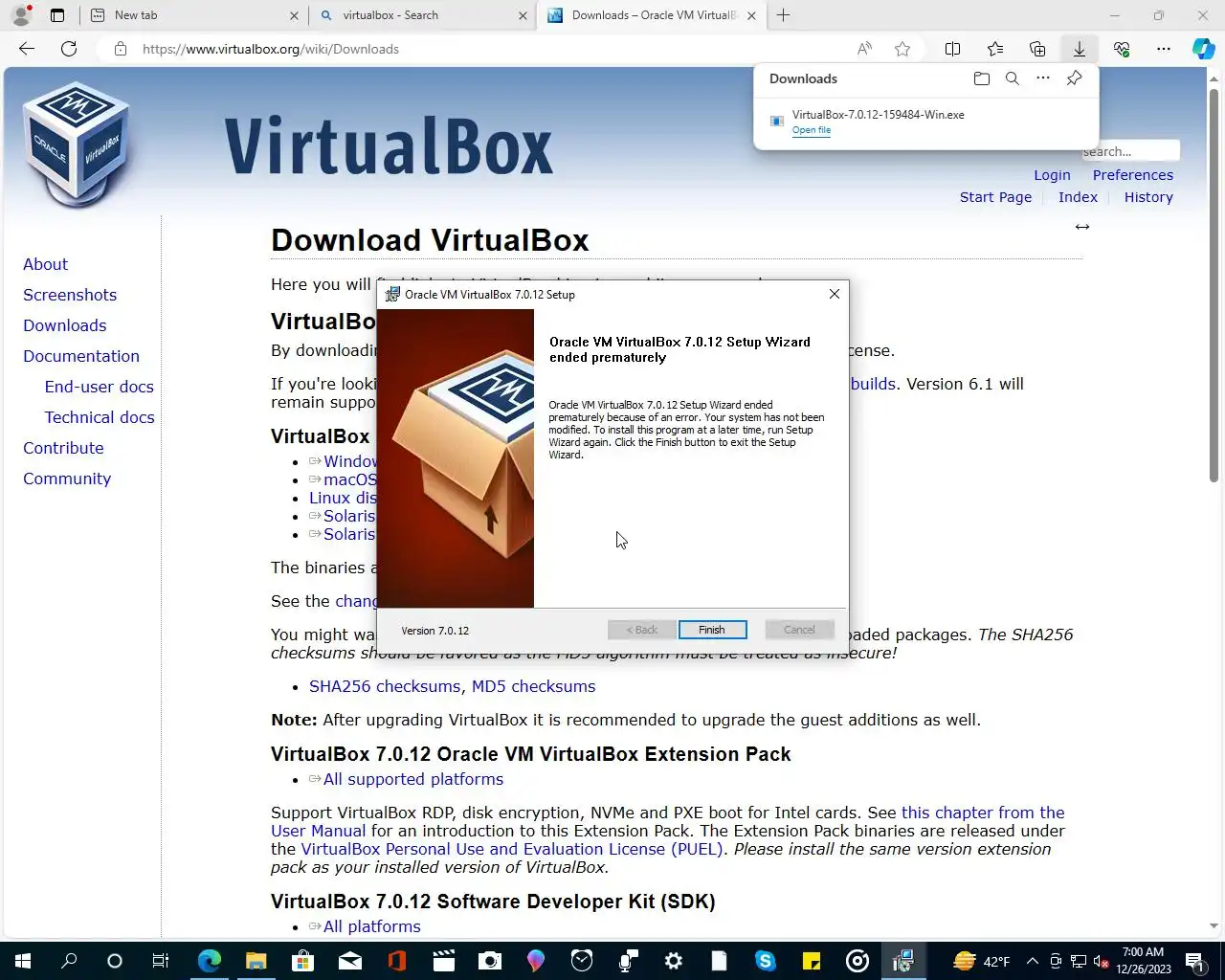Open End-user docs sidebar link
The height and width of the screenshot is (980, 1225).
99,387
